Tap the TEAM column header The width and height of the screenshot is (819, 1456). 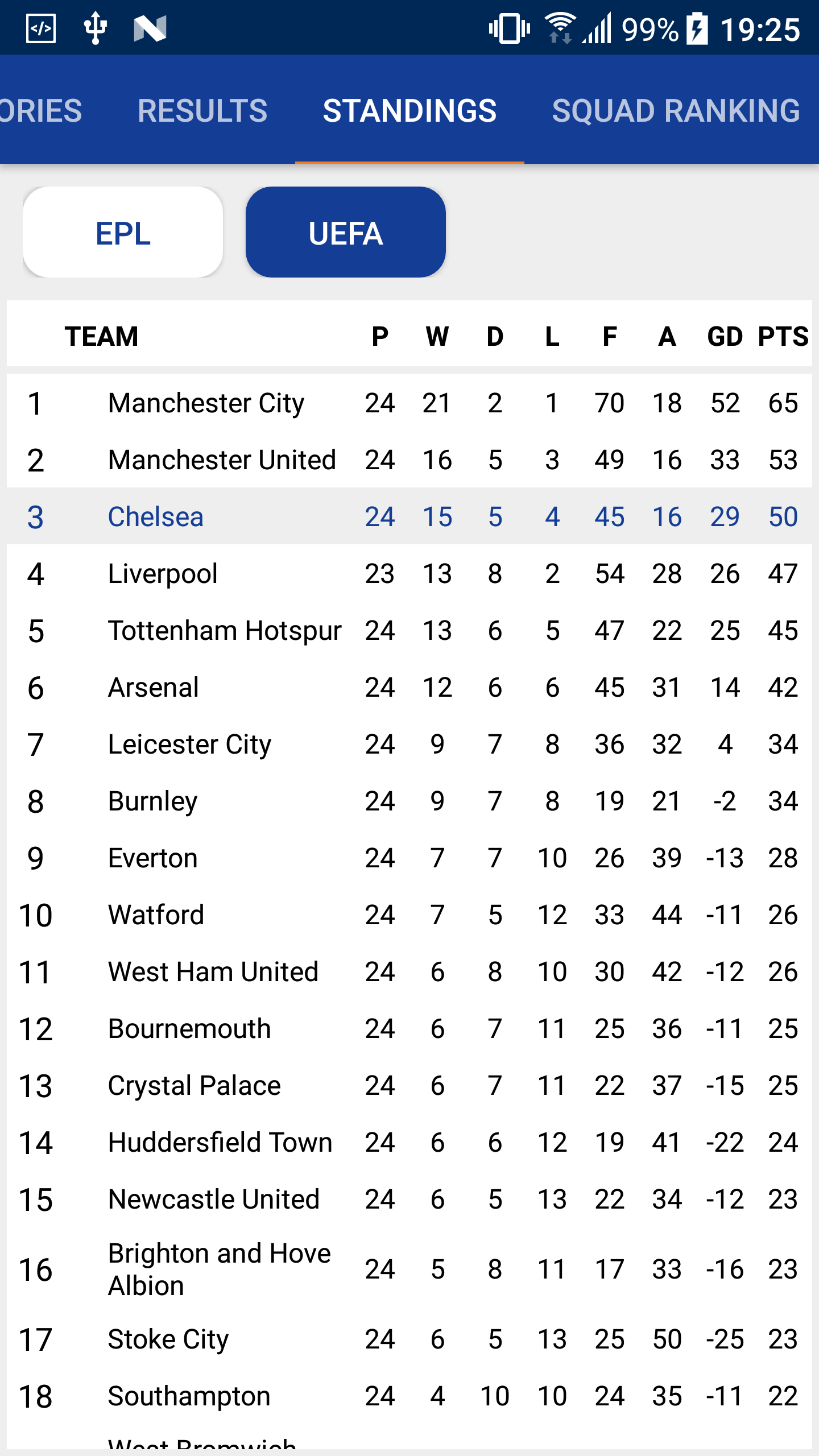101,337
